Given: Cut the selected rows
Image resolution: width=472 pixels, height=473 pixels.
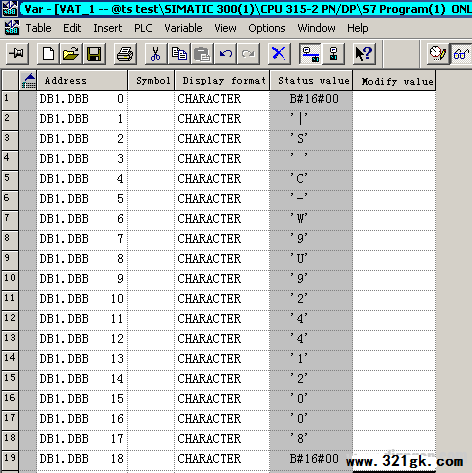Looking at the screenshot, I should [156, 53].
